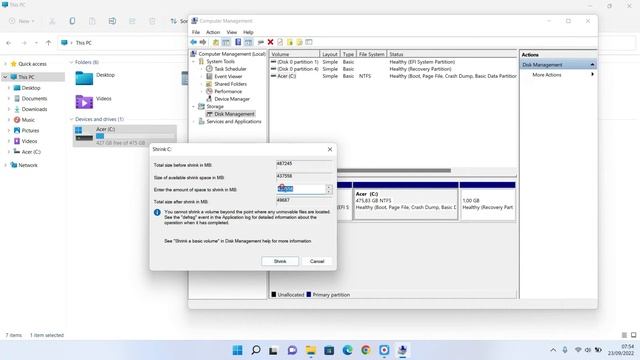Viewport: 640px width, 360px height.
Task: Open the New dropdown in File Explorer
Action: [22, 21]
